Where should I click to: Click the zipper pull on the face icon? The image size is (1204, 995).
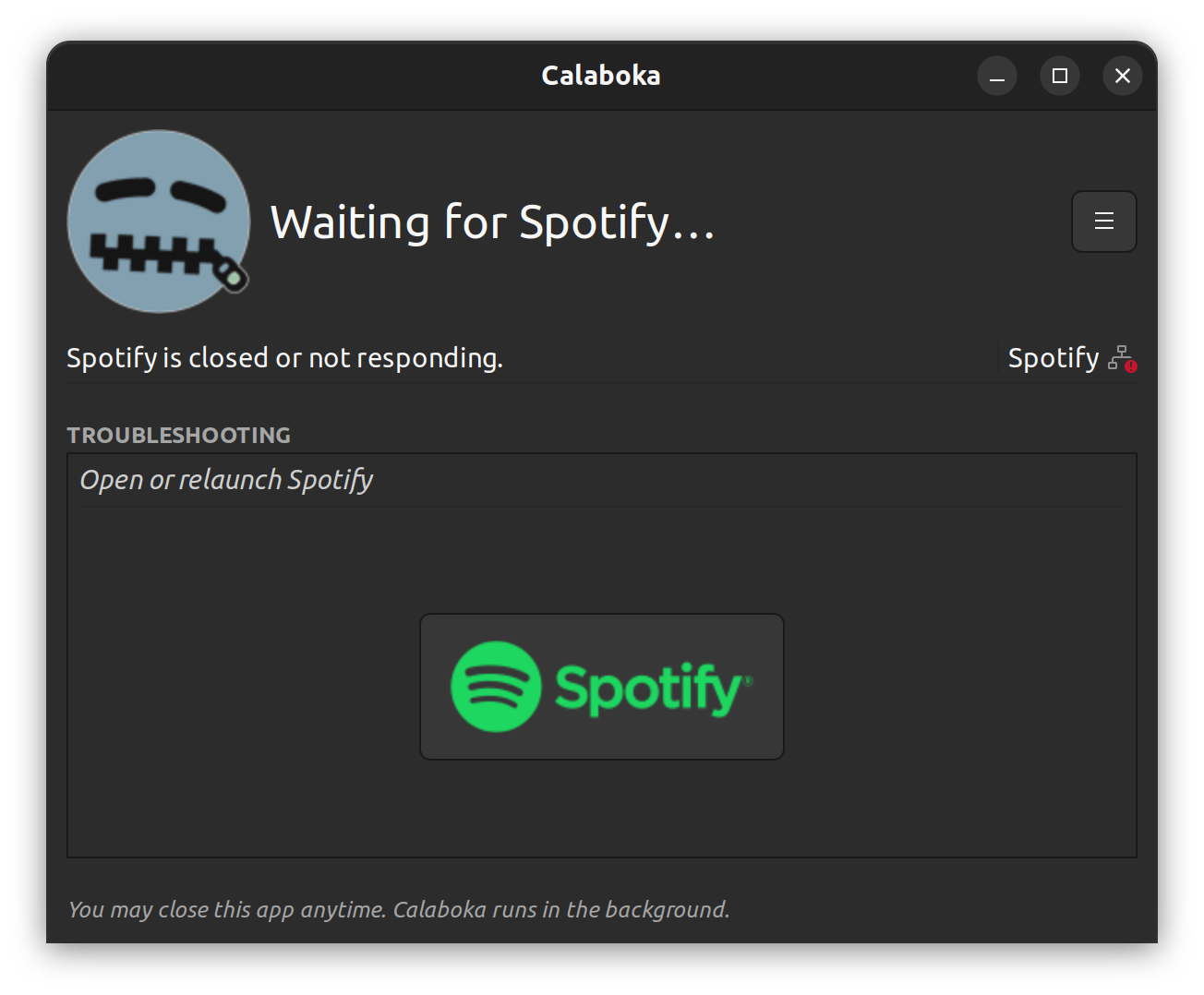tap(231, 275)
